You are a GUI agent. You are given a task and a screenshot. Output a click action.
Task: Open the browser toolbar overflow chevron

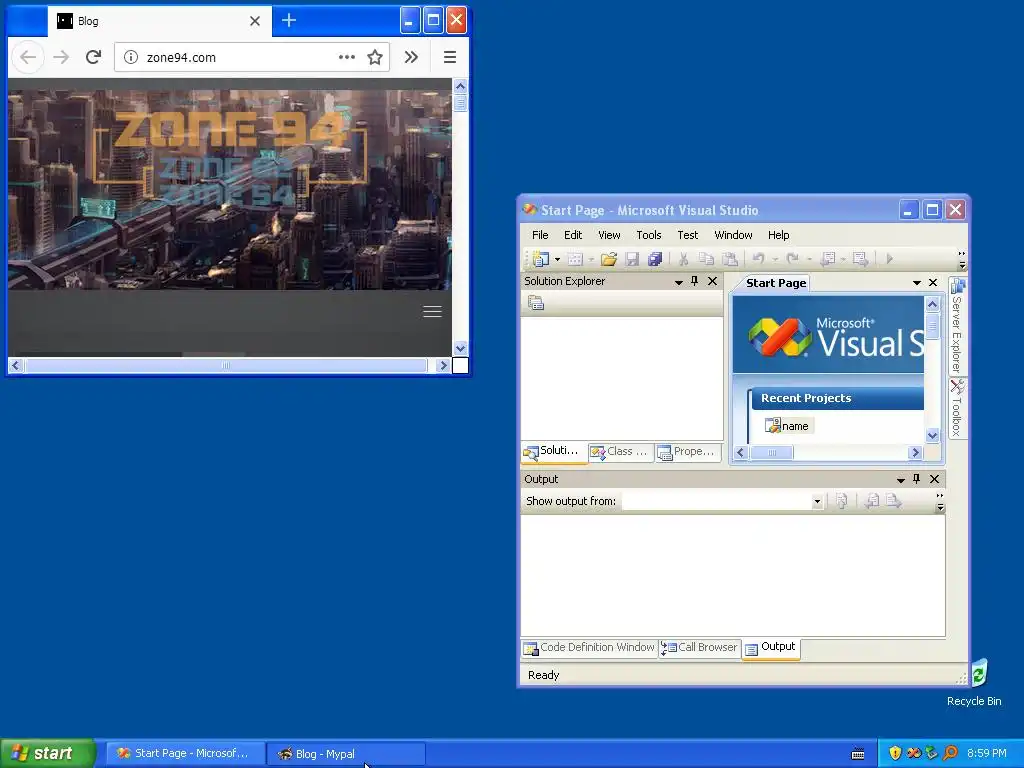click(x=411, y=57)
